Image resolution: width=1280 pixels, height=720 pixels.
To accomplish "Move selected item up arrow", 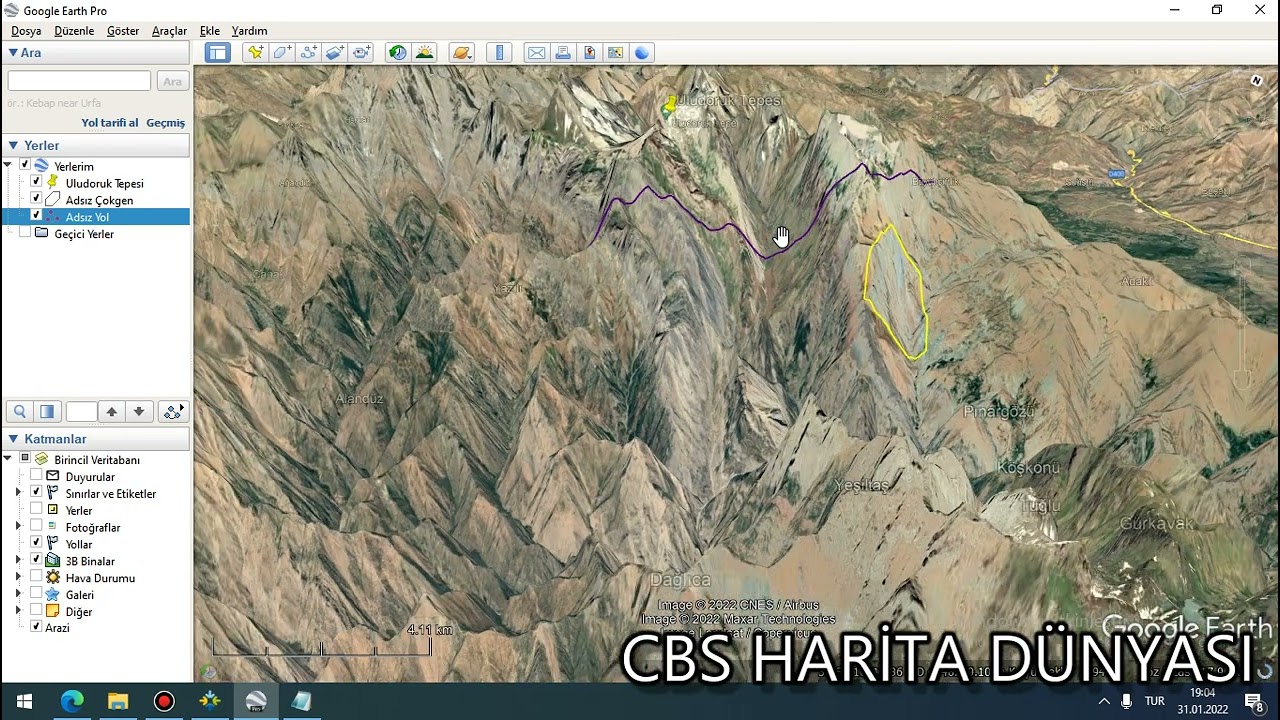I will (x=112, y=411).
